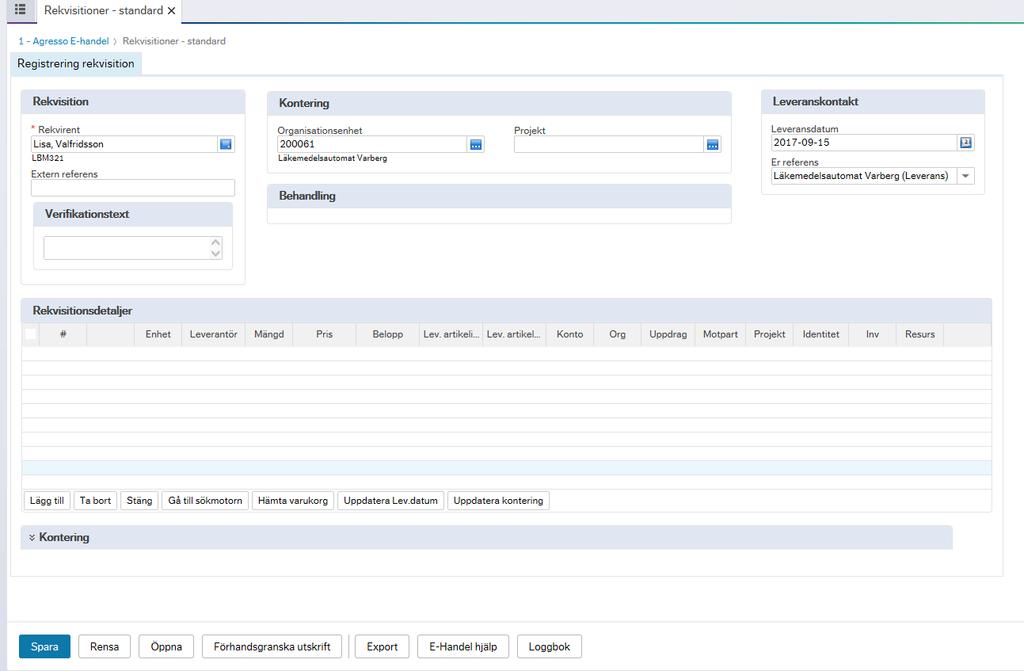The image size is (1024, 671).
Task: Sort by the Mängd column header
Action: tap(269, 334)
